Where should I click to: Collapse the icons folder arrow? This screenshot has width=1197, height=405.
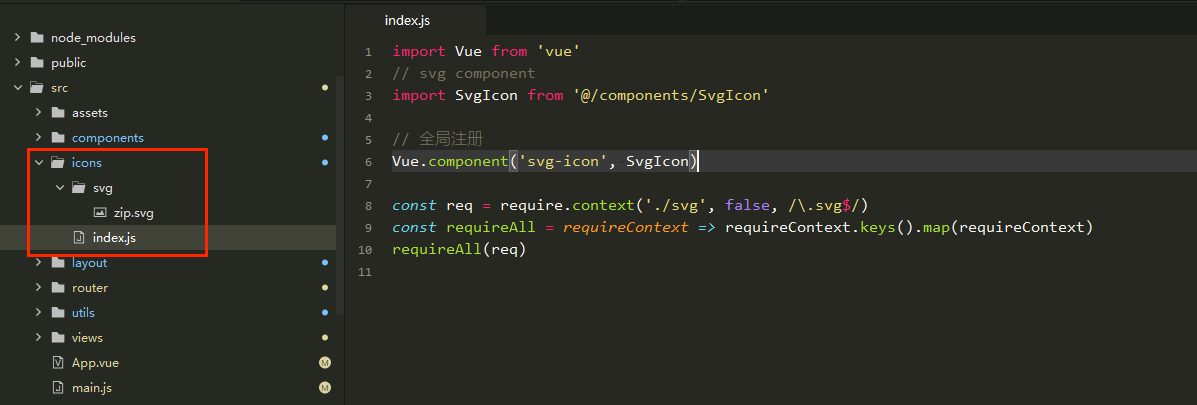coord(38,163)
